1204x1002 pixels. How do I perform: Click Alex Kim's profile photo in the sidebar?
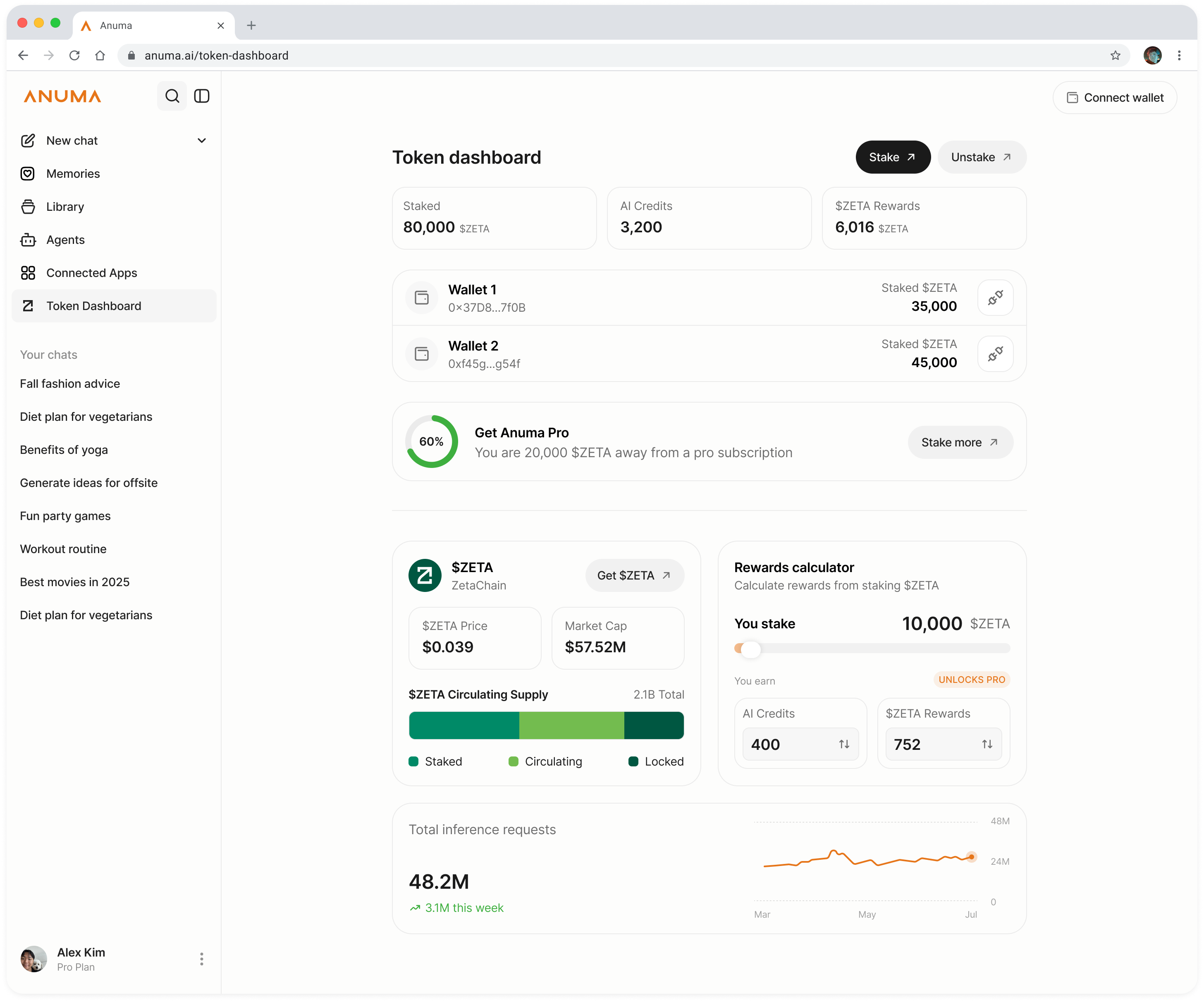34,959
